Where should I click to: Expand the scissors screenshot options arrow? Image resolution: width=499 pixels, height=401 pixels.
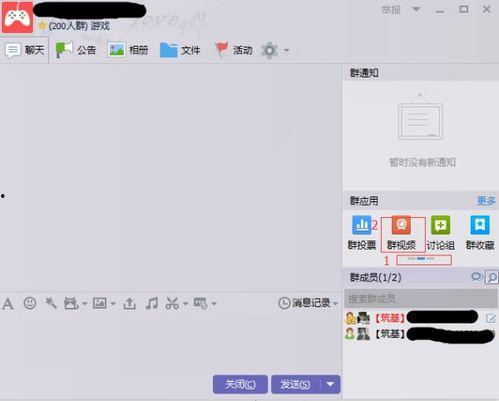click(x=185, y=304)
